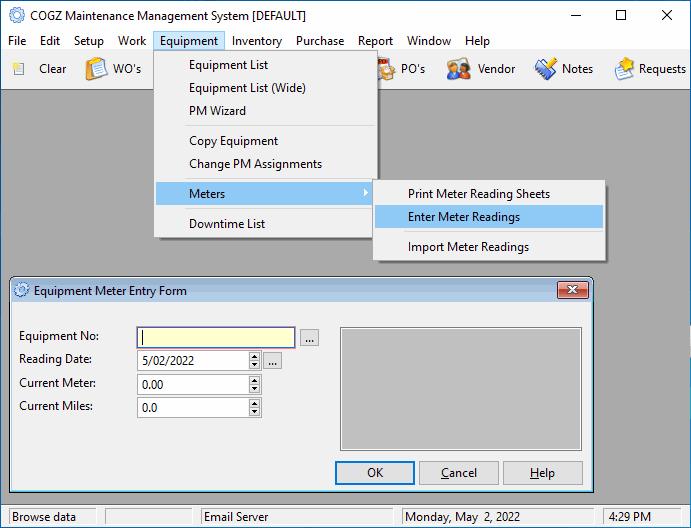The width and height of the screenshot is (691, 528).
Task: Click the 4:29 PM status time
Action: pyautogui.click(x=629, y=517)
